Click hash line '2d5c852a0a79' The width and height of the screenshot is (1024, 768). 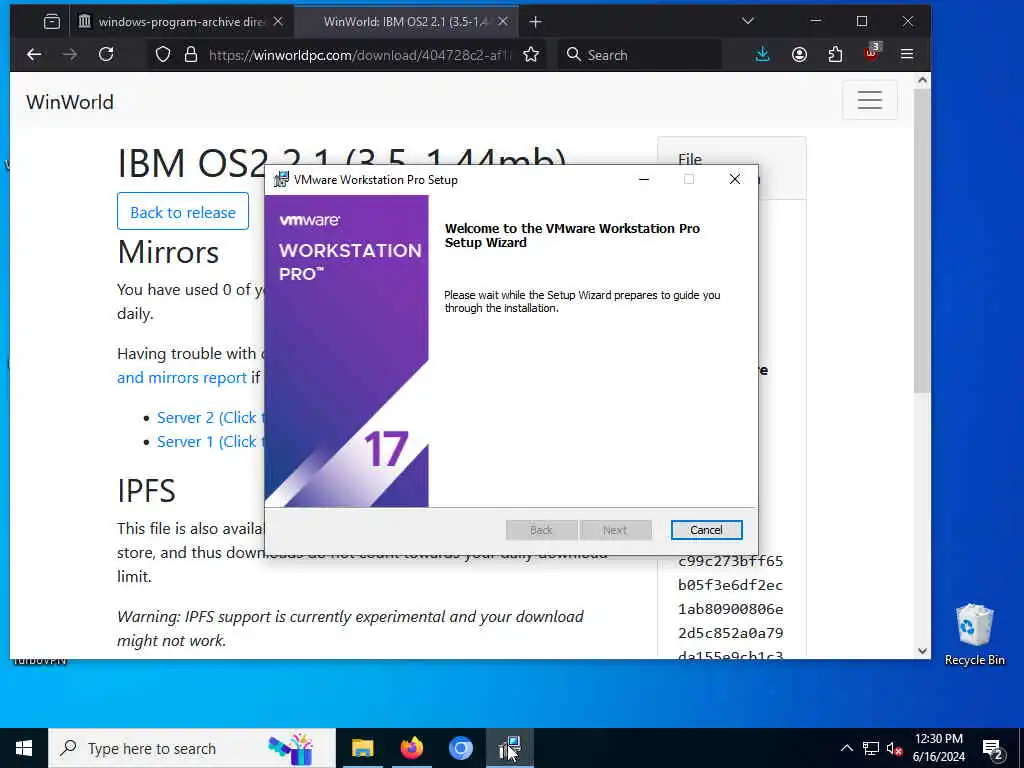coord(730,633)
